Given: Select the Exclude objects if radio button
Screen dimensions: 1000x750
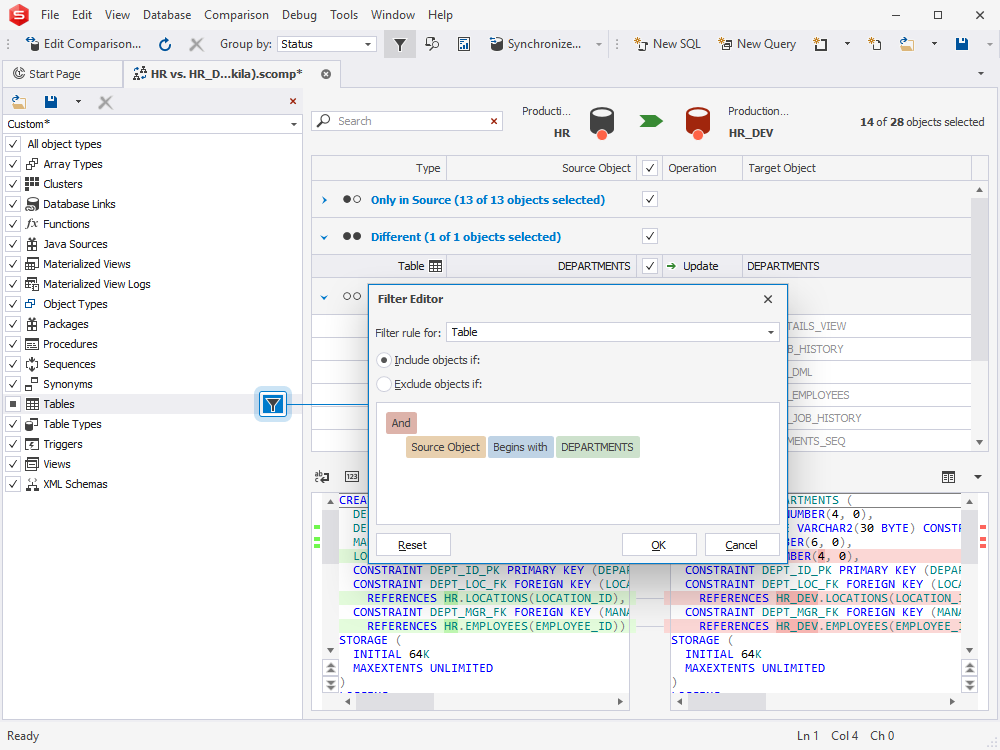Looking at the screenshot, I should tap(384, 384).
